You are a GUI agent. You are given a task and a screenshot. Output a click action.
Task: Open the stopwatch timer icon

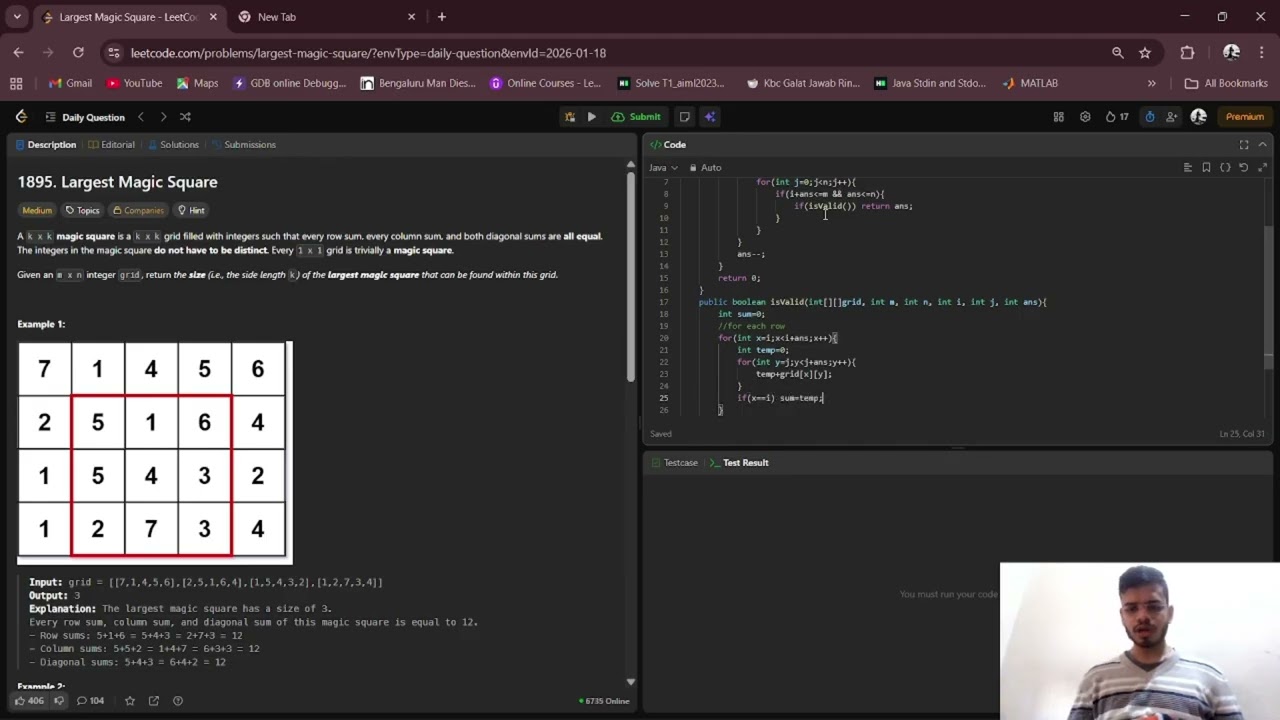point(1150,117)
